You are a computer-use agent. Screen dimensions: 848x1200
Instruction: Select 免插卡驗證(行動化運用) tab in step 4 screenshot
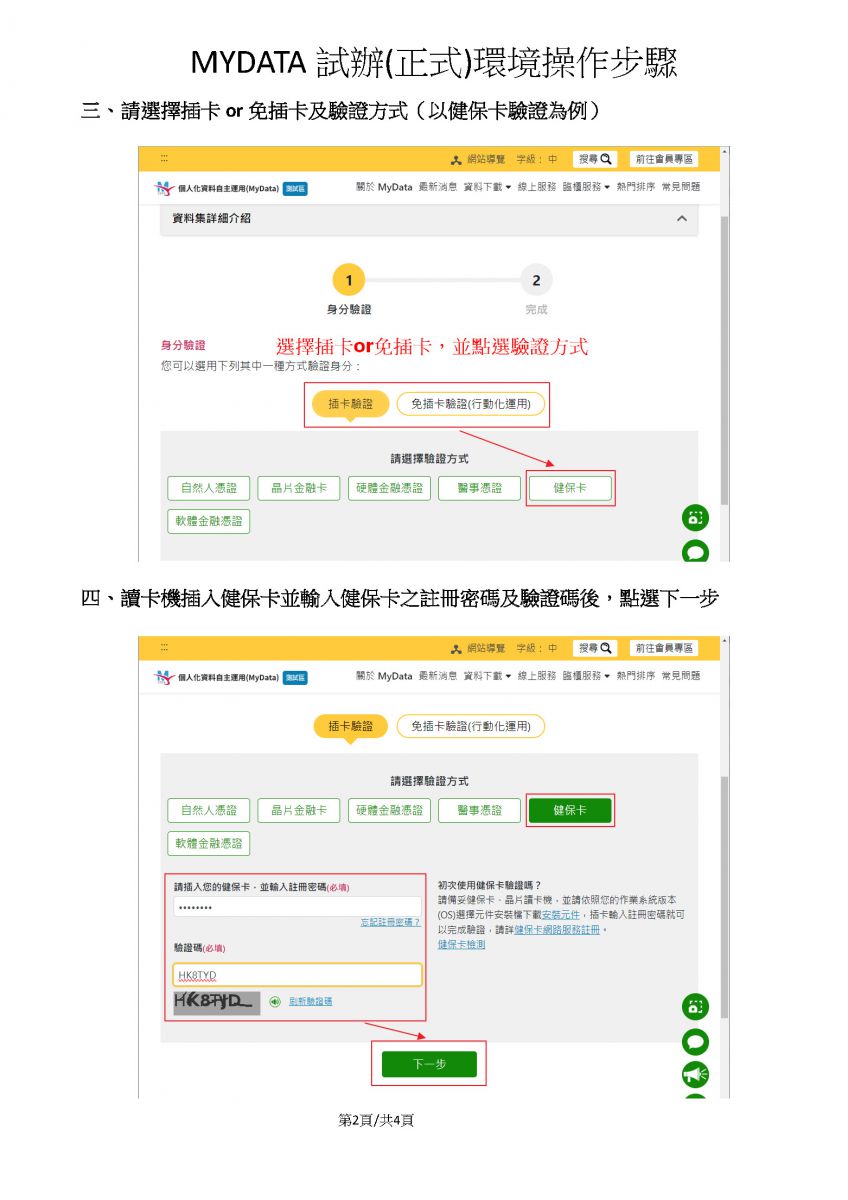coord(470,726)
